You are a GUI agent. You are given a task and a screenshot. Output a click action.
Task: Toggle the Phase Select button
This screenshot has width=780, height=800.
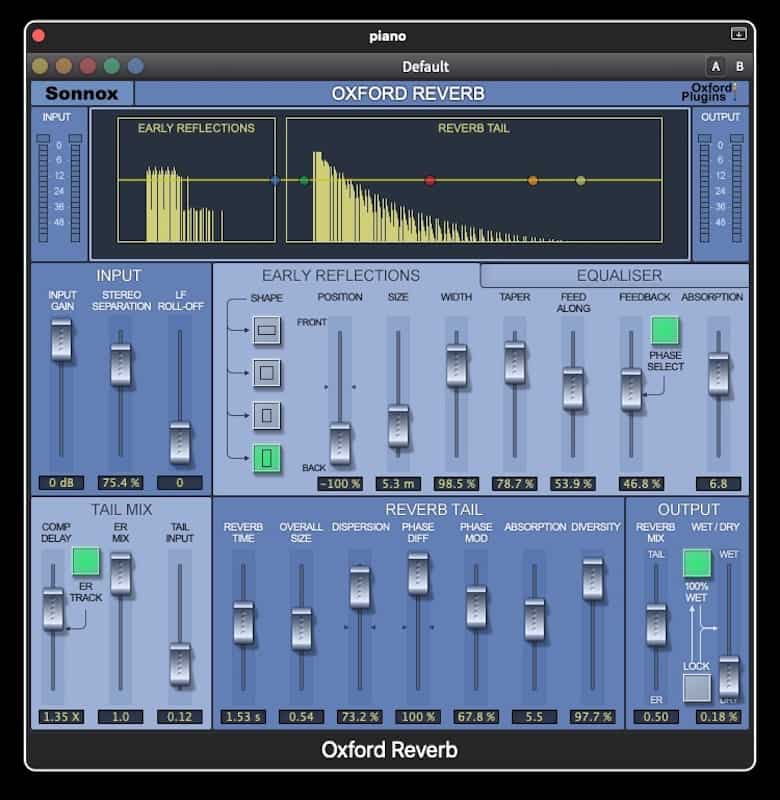665,331
